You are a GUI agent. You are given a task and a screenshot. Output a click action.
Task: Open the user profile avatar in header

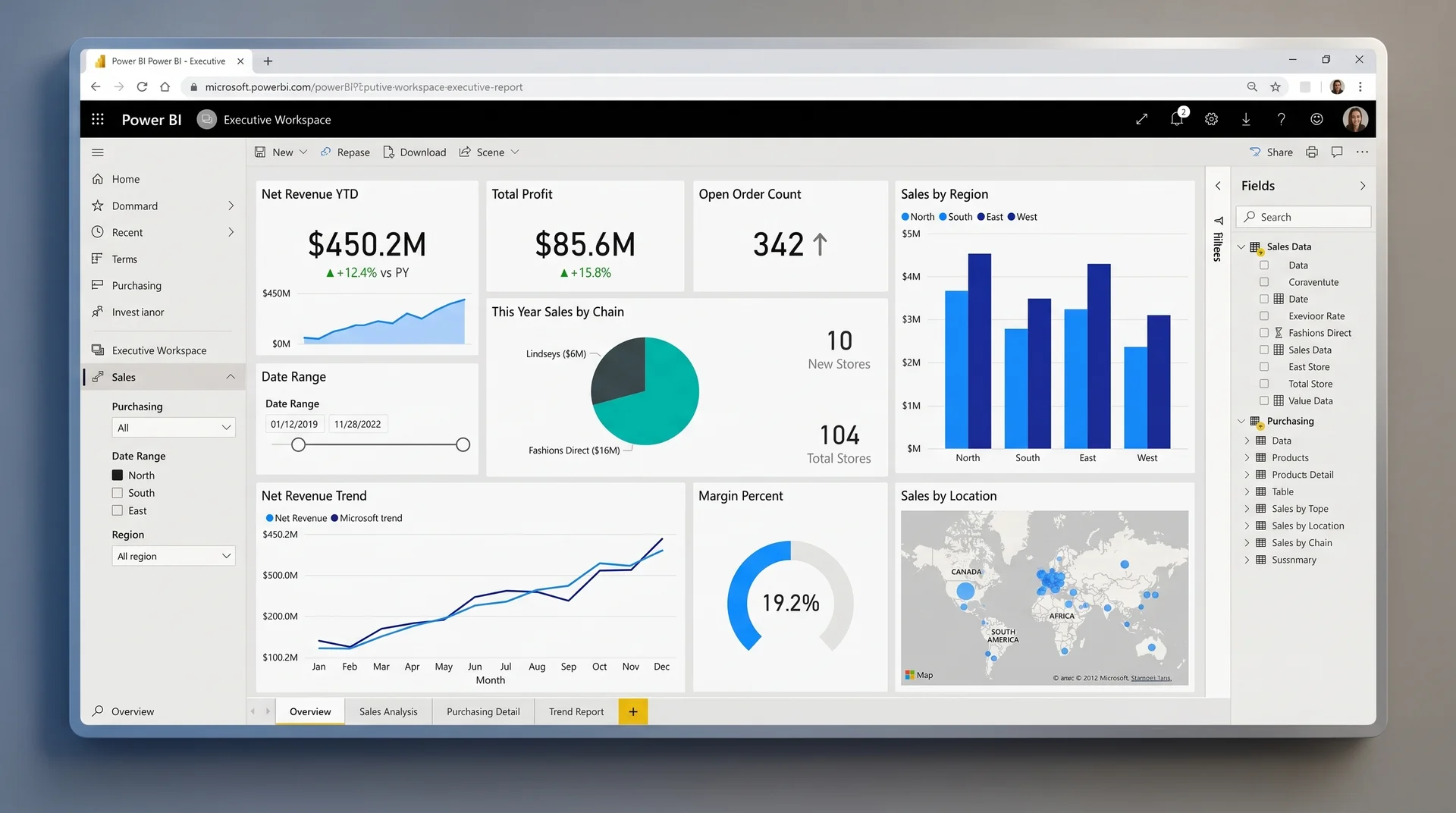point(1355,119)
